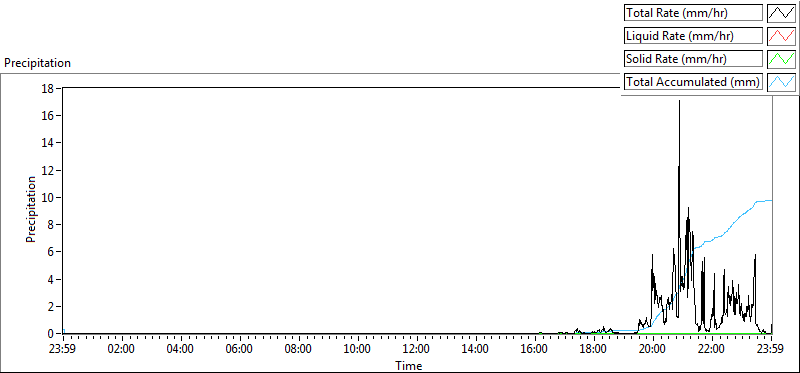The width and height of the screenshot is (800, 373).
Task: Click the 12 y-axis tick label
Action: coord(47,170)
